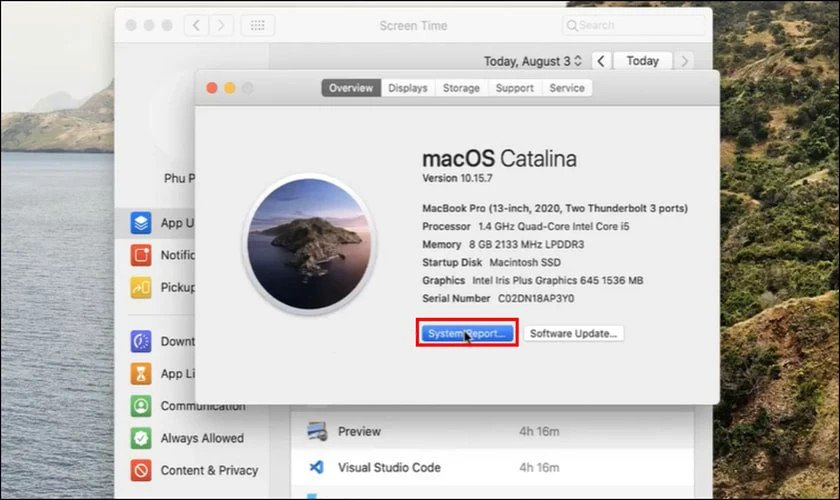Click the Software Update button

point(574,333)
